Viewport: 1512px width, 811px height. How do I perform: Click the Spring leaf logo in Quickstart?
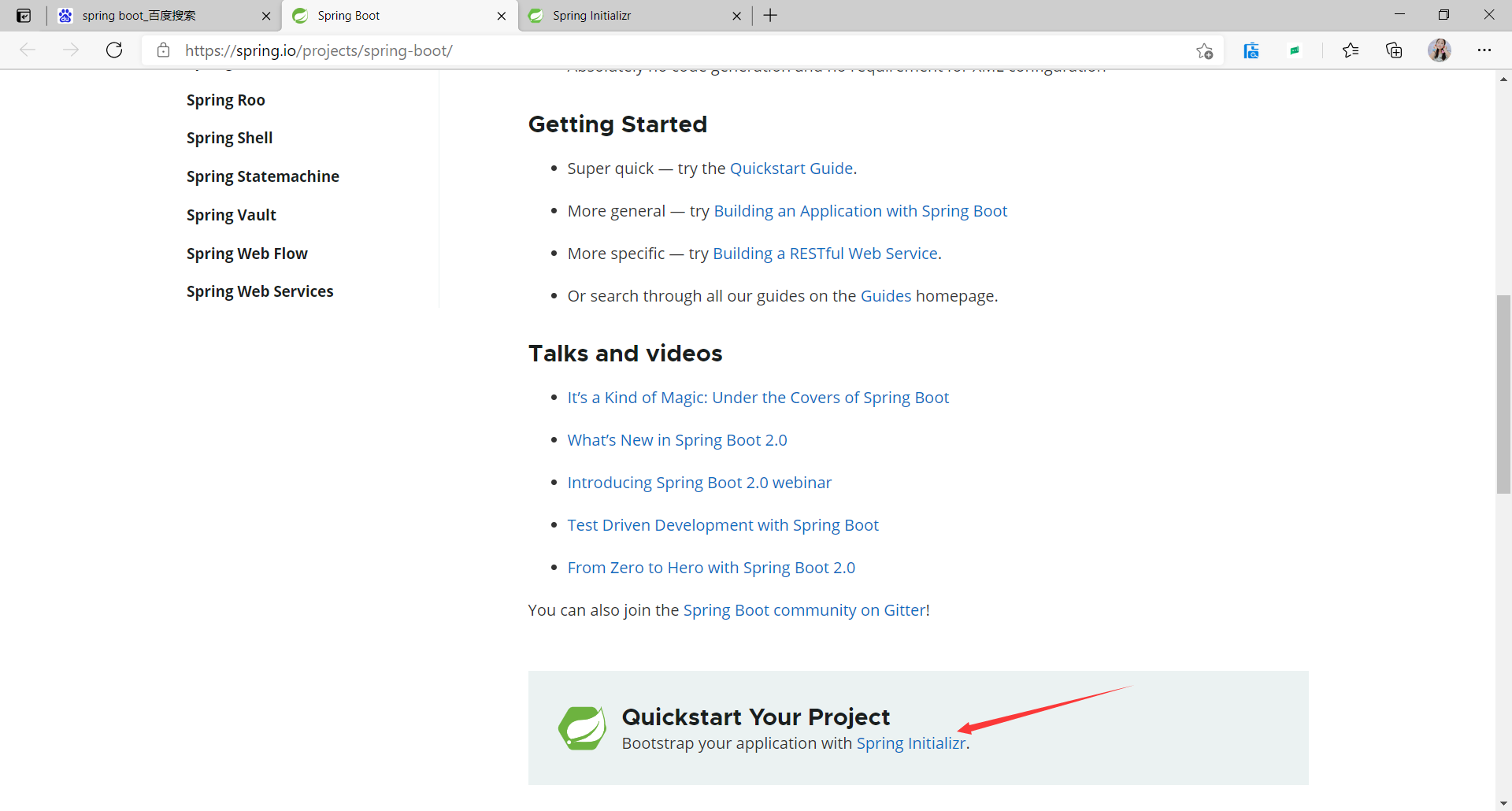tap(582, 728)
